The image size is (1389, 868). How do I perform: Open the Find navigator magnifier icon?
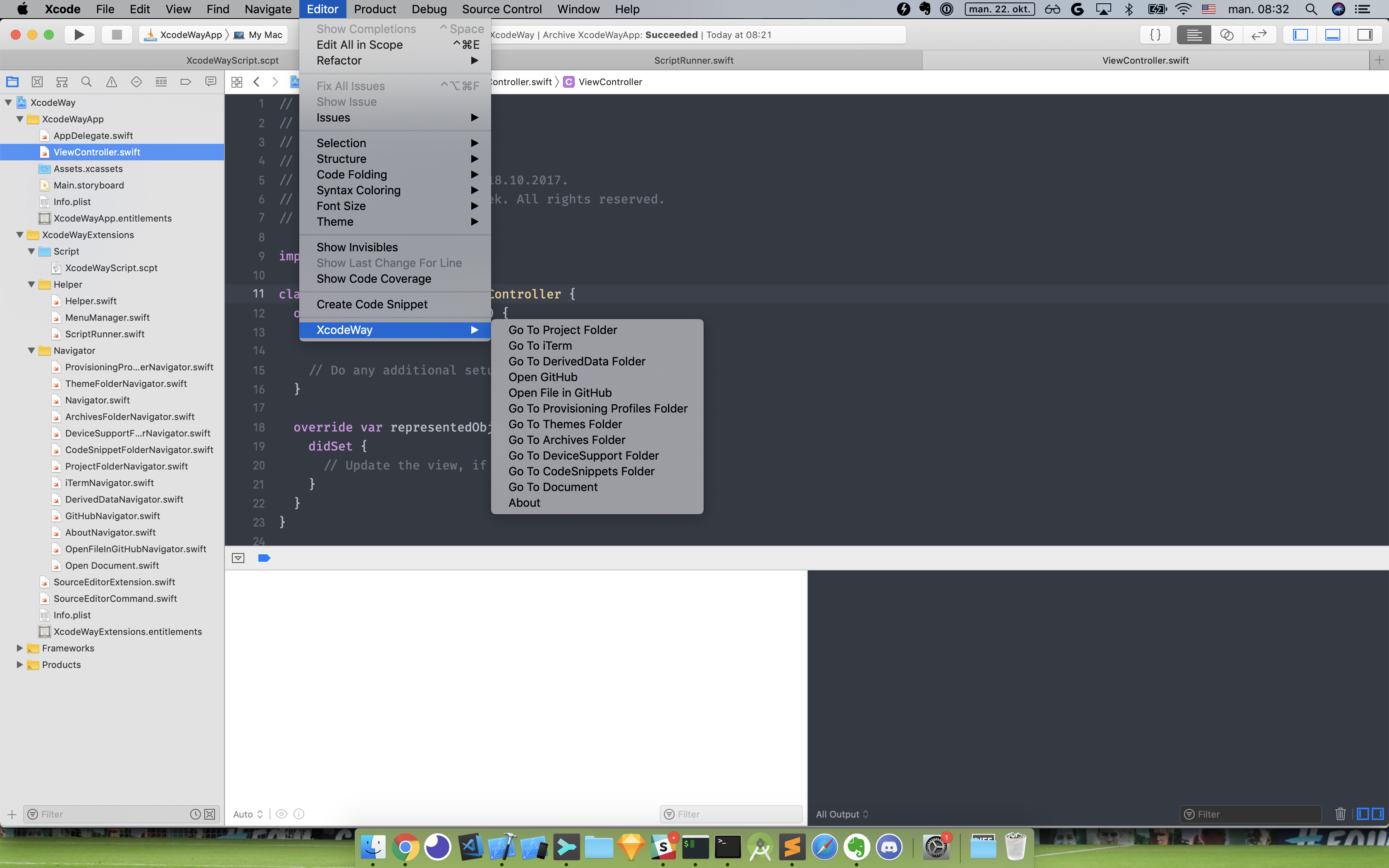[x=87, y=82]
